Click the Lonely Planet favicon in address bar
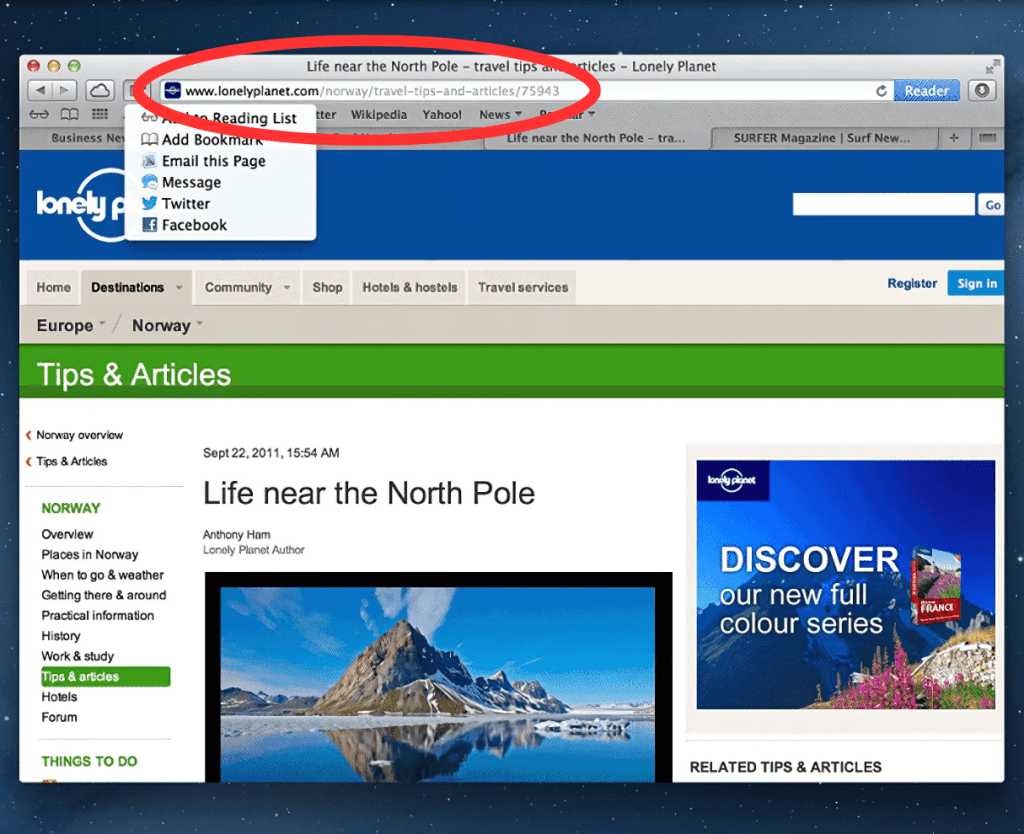 tap(171, 91)
